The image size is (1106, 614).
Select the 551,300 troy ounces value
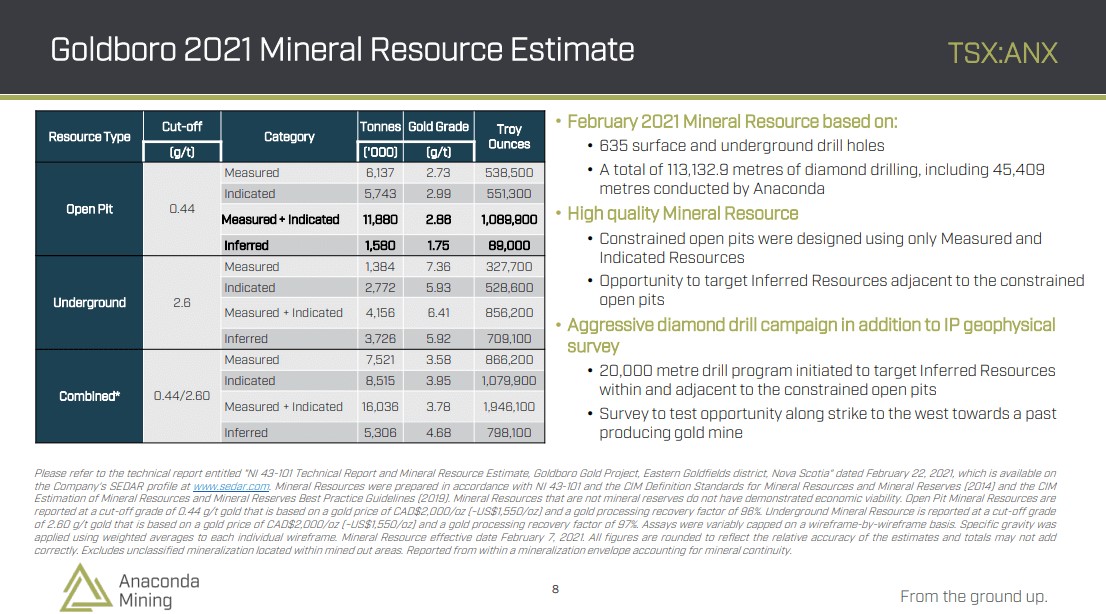coord(509,194)
